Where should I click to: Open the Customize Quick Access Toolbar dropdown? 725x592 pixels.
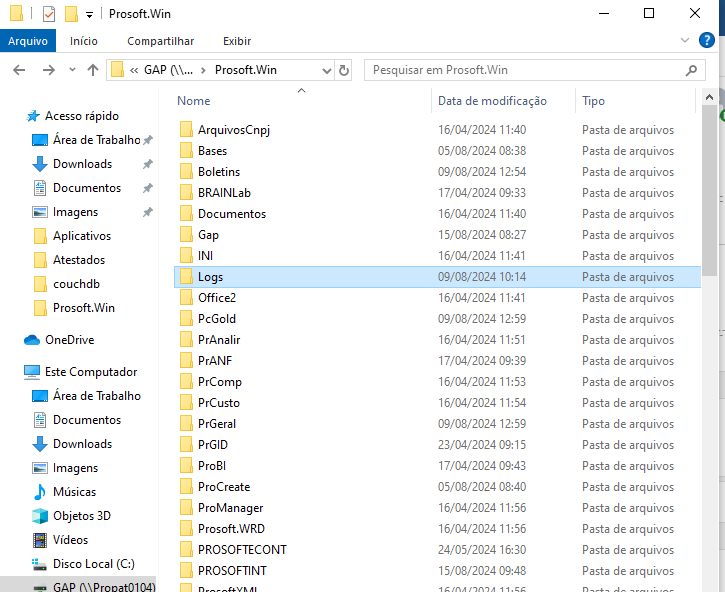coord(89,15)
